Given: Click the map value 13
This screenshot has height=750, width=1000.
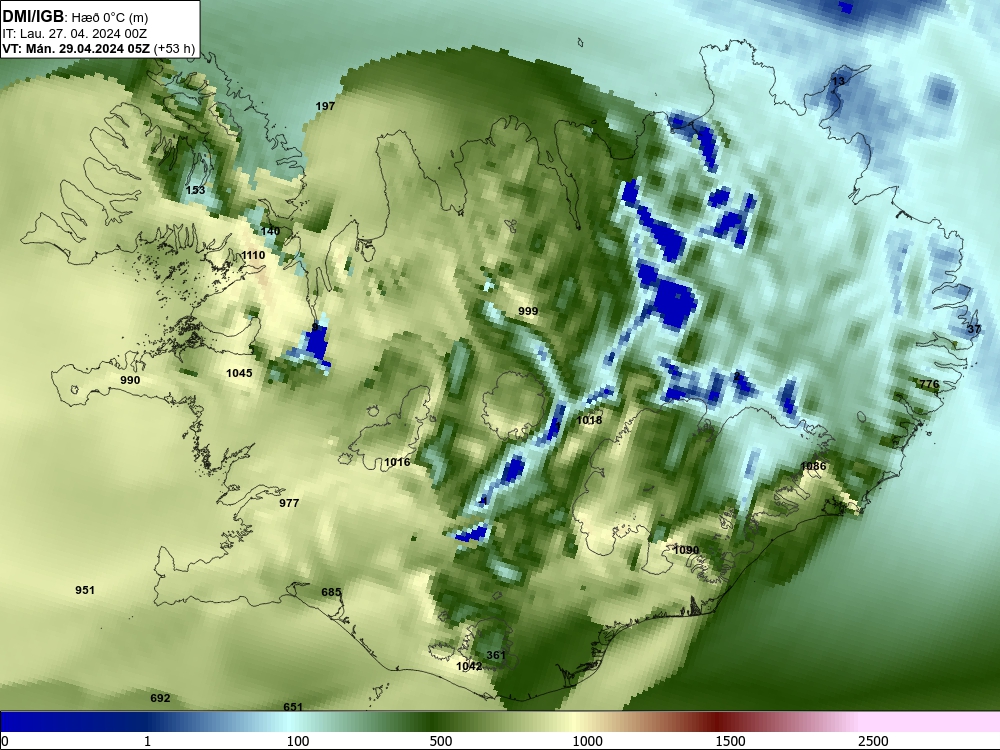Looking at the screenshot, I should point(838,81).
